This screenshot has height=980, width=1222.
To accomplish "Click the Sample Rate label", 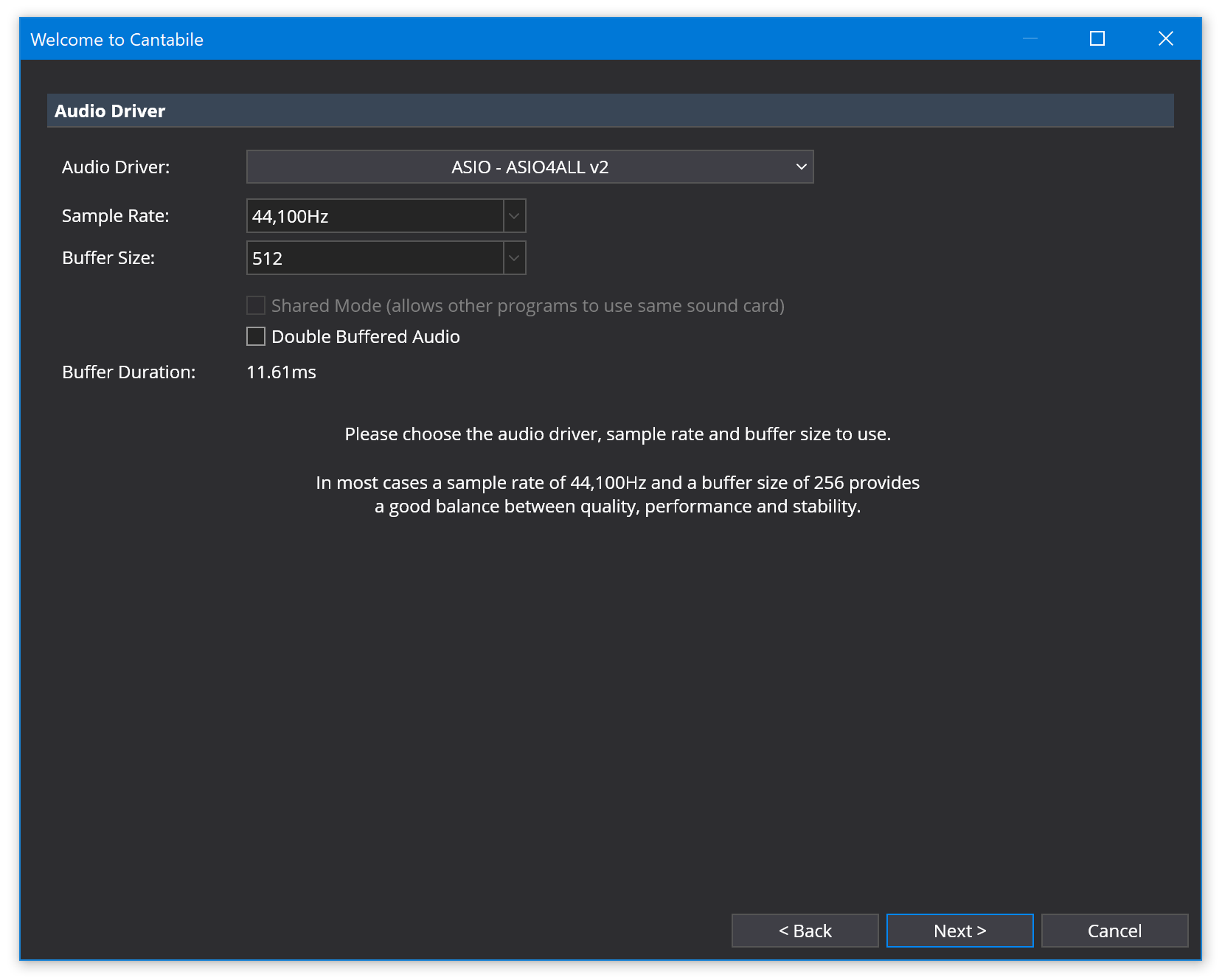I will pos(116,216).
